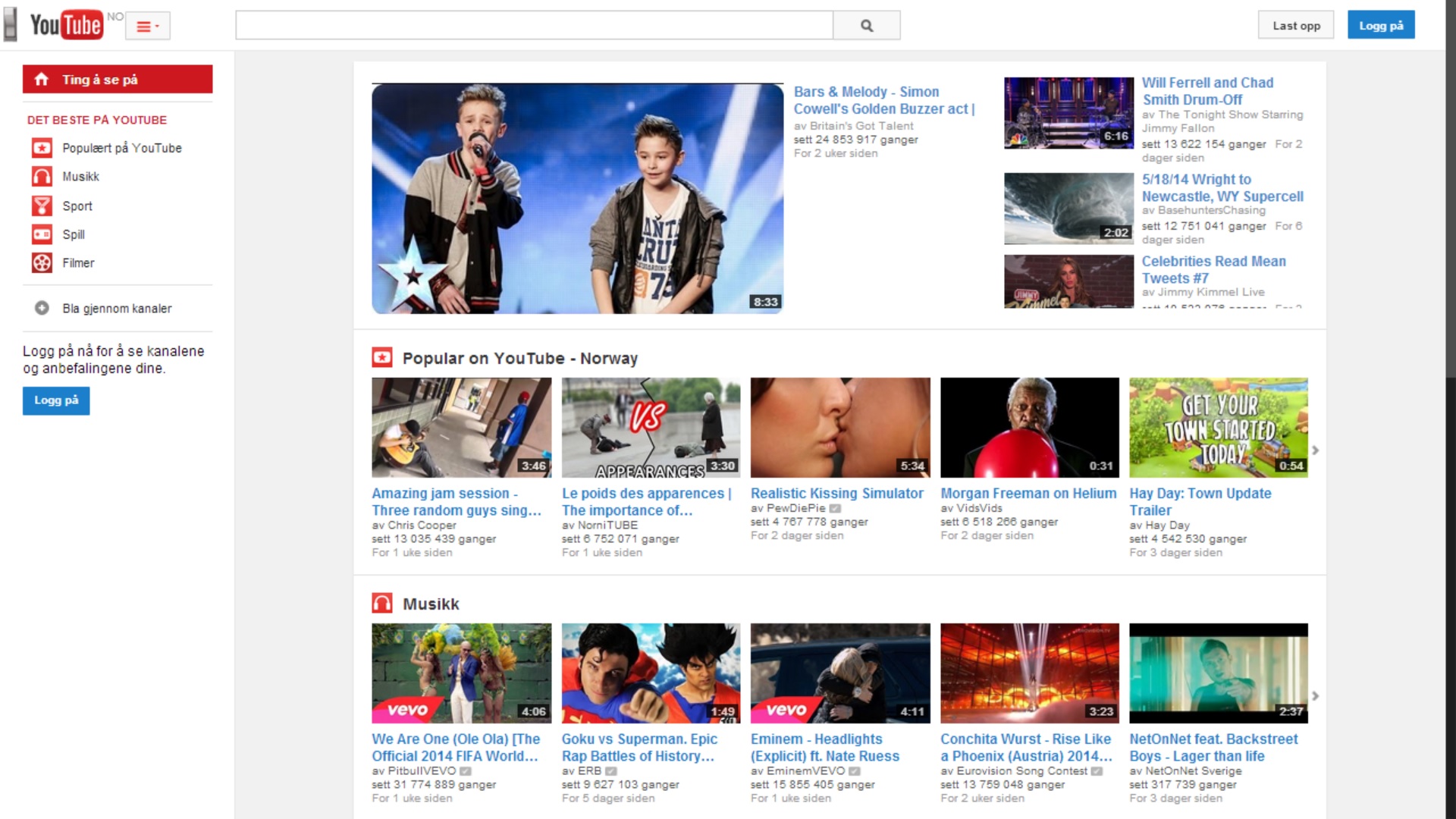Click Logg på button in header

pyautogui.click(x=1381, y=25)
